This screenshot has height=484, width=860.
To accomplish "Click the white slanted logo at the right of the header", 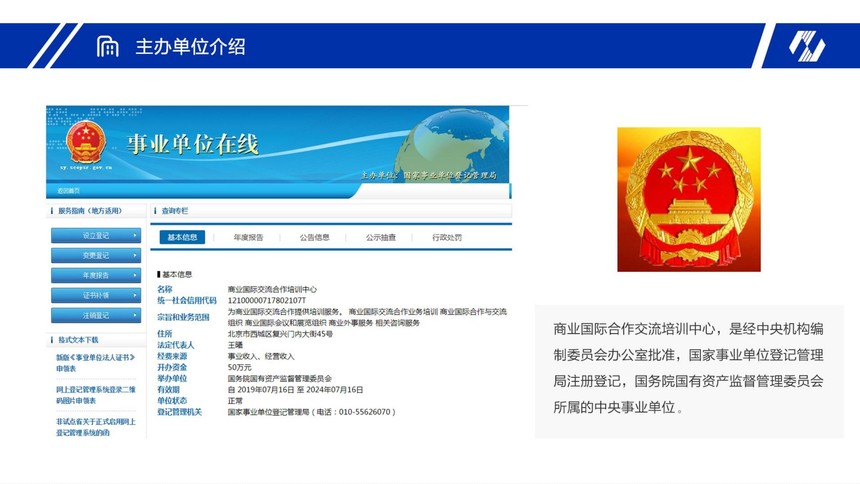I will pyautogui.click(x=807, y=46).
